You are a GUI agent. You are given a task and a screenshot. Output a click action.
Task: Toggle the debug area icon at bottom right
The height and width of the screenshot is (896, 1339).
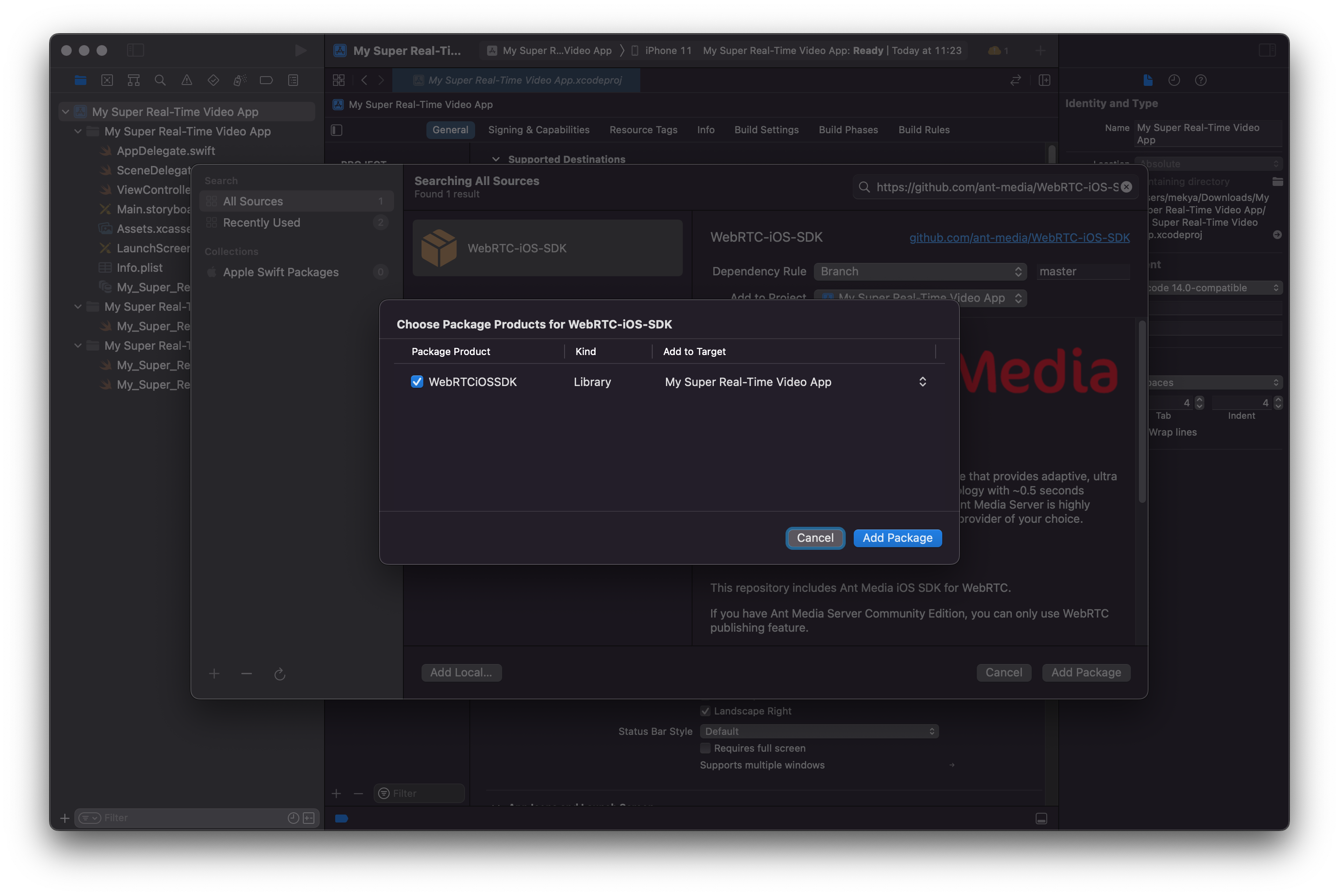[1041, 819]
